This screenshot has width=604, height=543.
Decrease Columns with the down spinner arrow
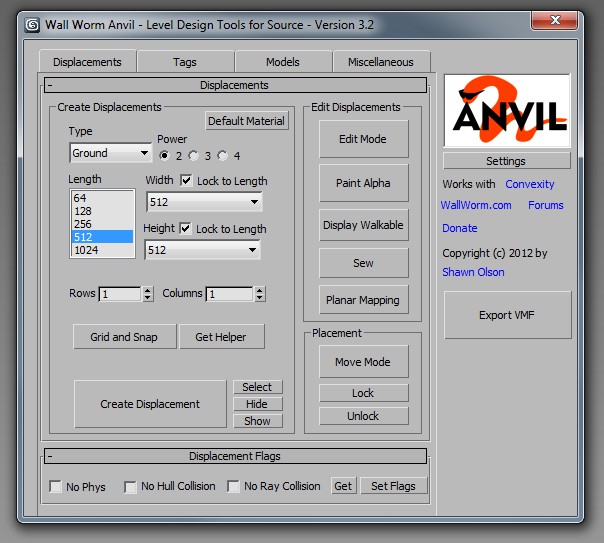(x=260, y=297)
